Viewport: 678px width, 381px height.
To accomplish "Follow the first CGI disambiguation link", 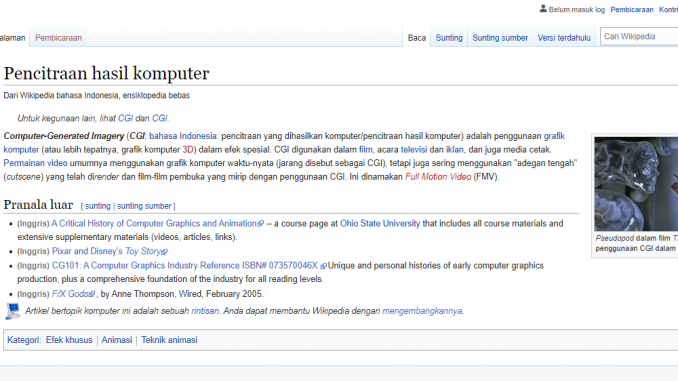I will pyautogui.click(x=125, y=118).
